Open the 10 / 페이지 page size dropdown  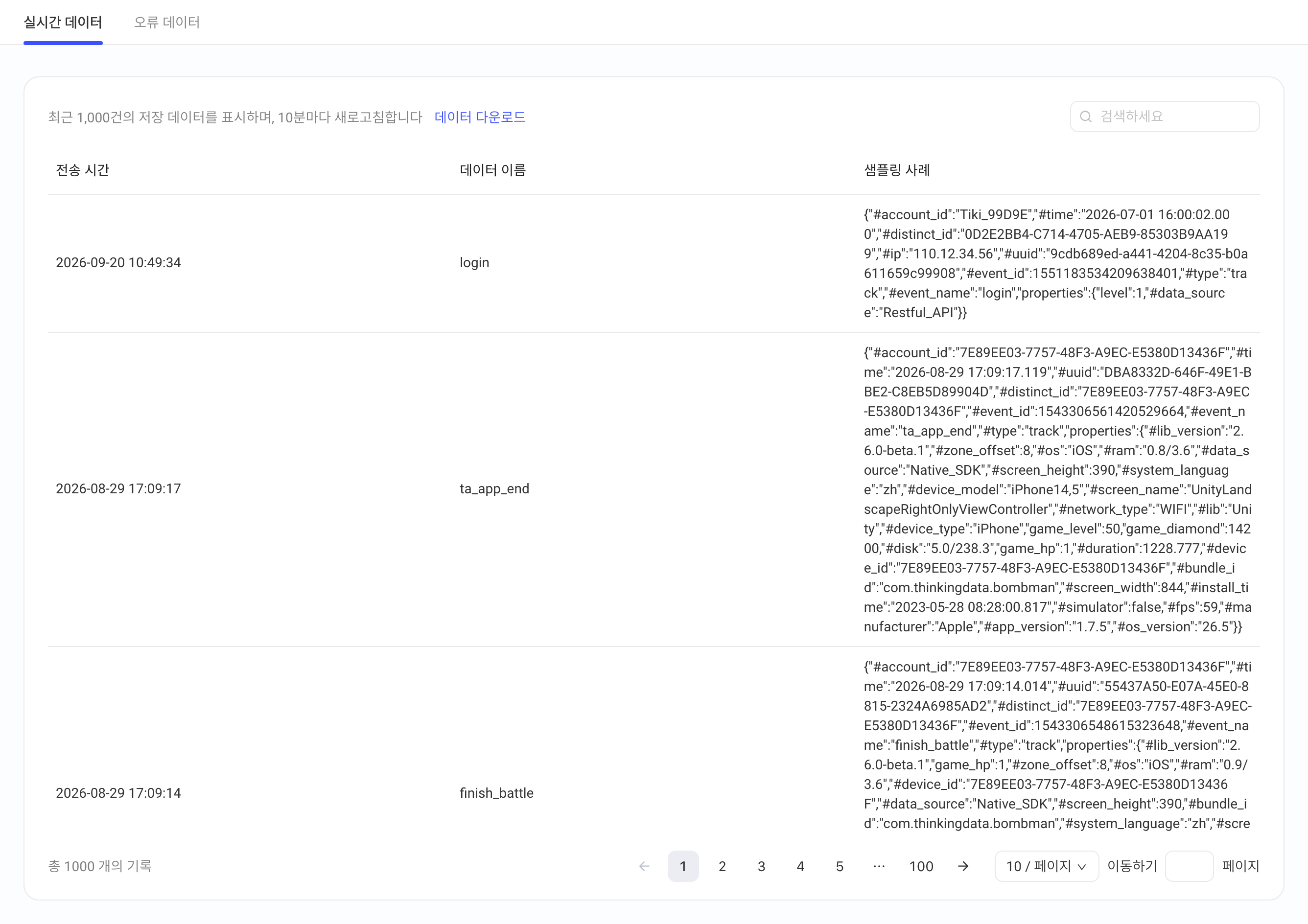coord(1046,866)
